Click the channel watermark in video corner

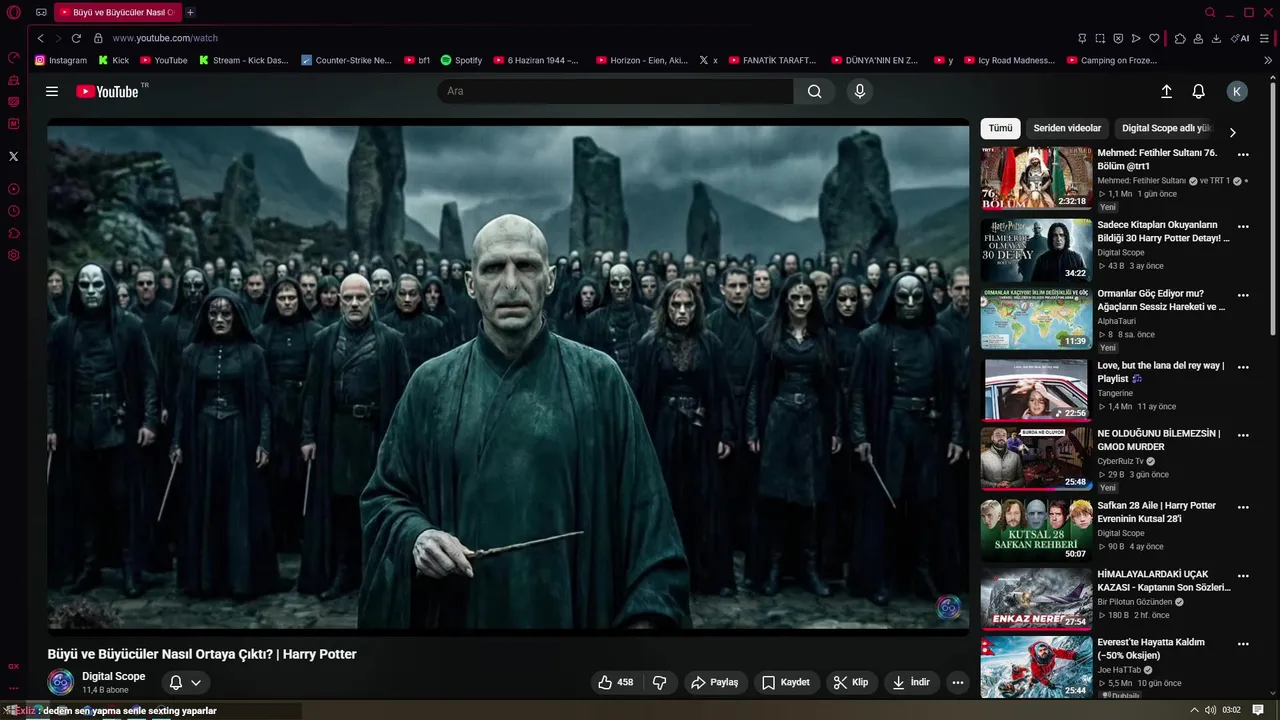pos(948,607)
